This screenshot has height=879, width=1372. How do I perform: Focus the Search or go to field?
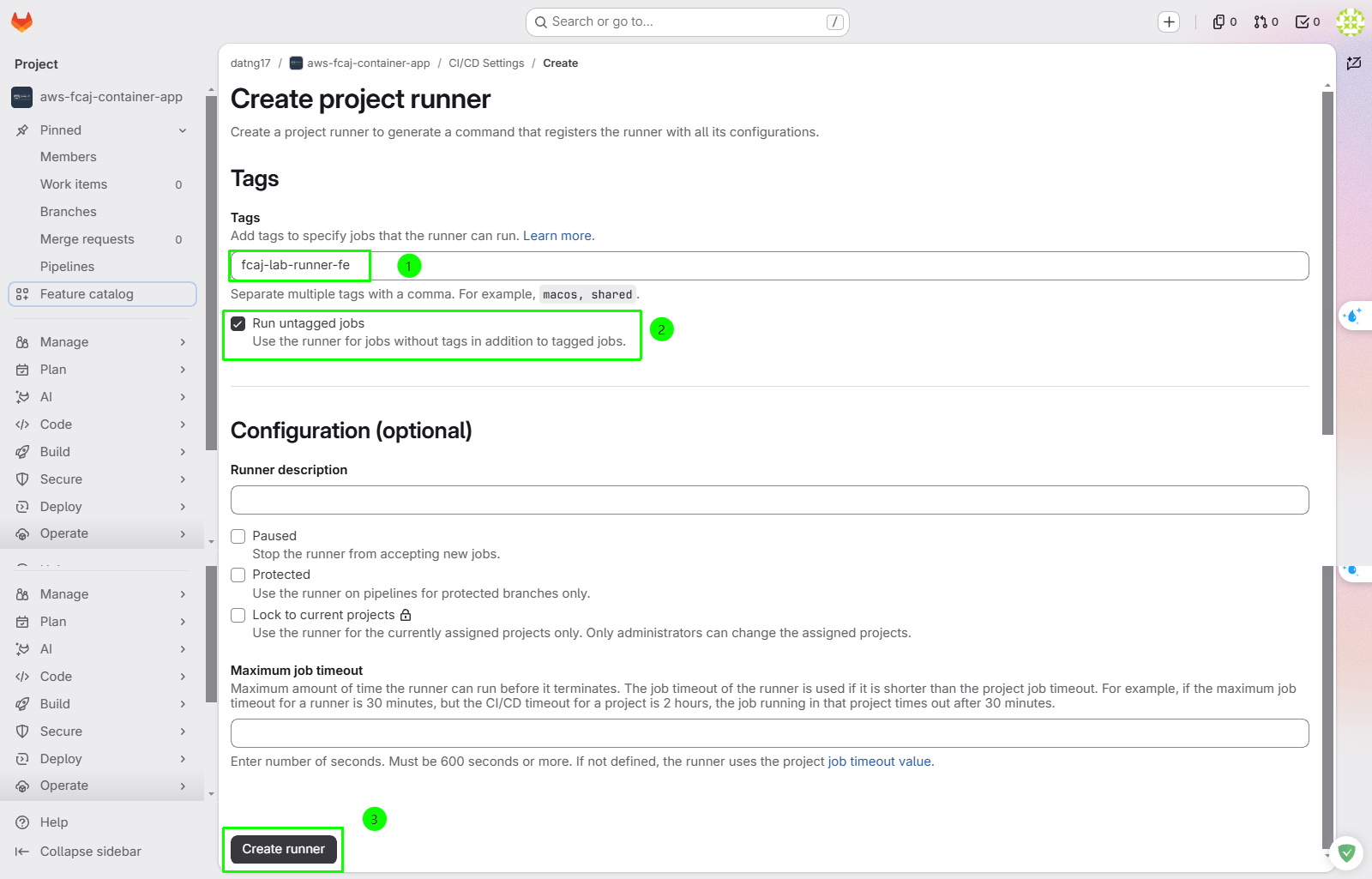688,22
